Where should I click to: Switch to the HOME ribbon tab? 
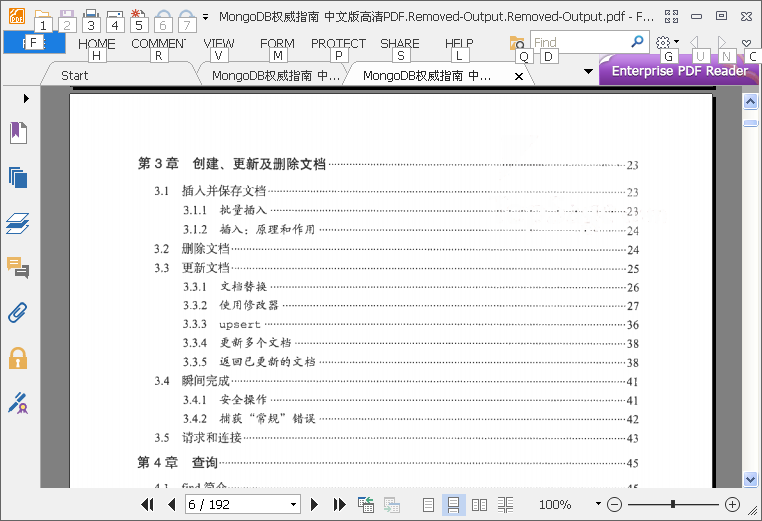(x=97, y=44)
